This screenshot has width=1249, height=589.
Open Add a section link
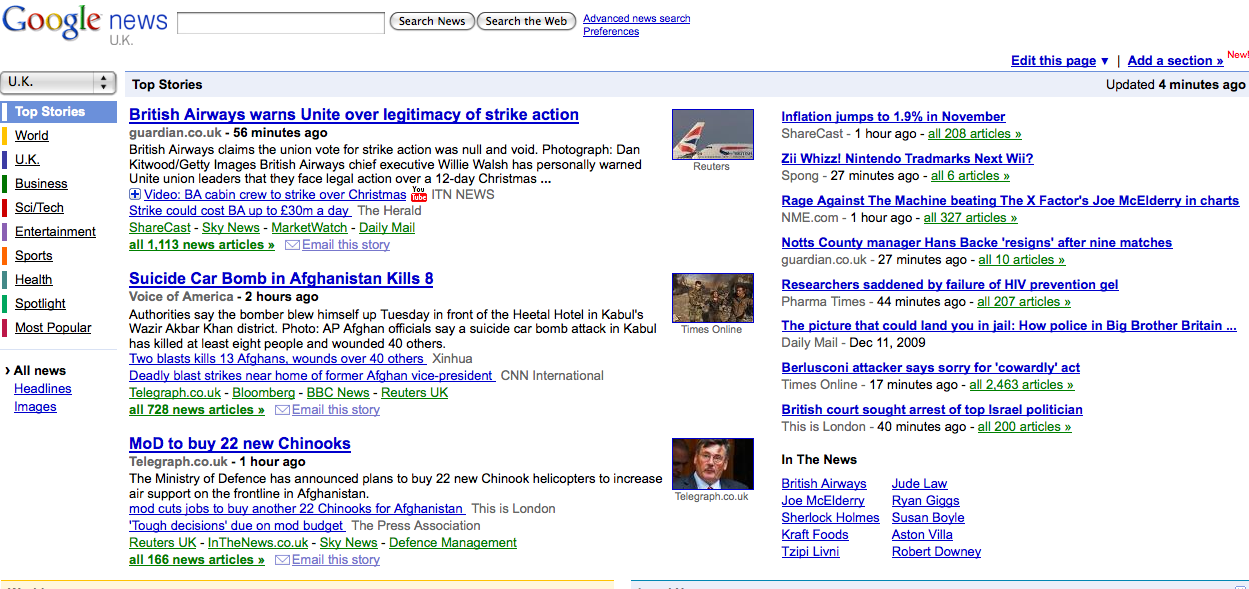click(x=1175, y=61)
